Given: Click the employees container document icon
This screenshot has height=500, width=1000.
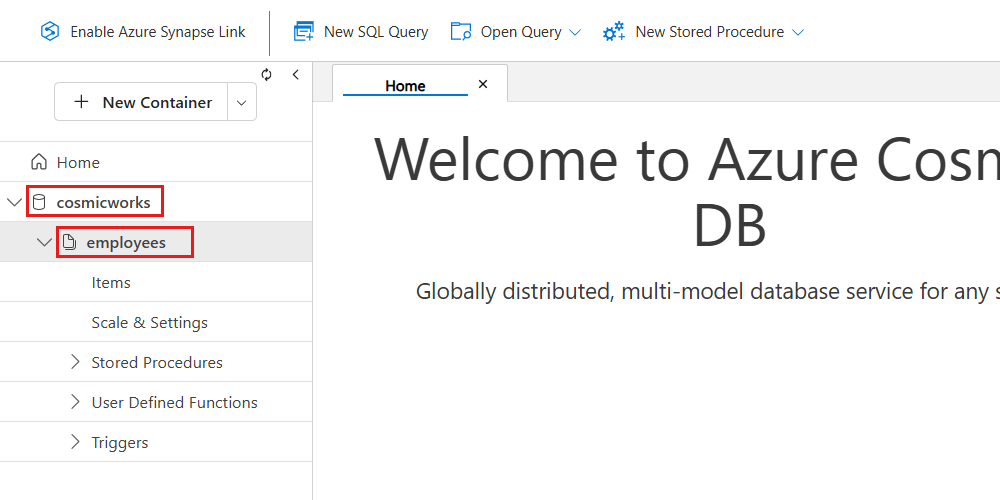Looking at the screenshot, I should (x=70, y=242).
